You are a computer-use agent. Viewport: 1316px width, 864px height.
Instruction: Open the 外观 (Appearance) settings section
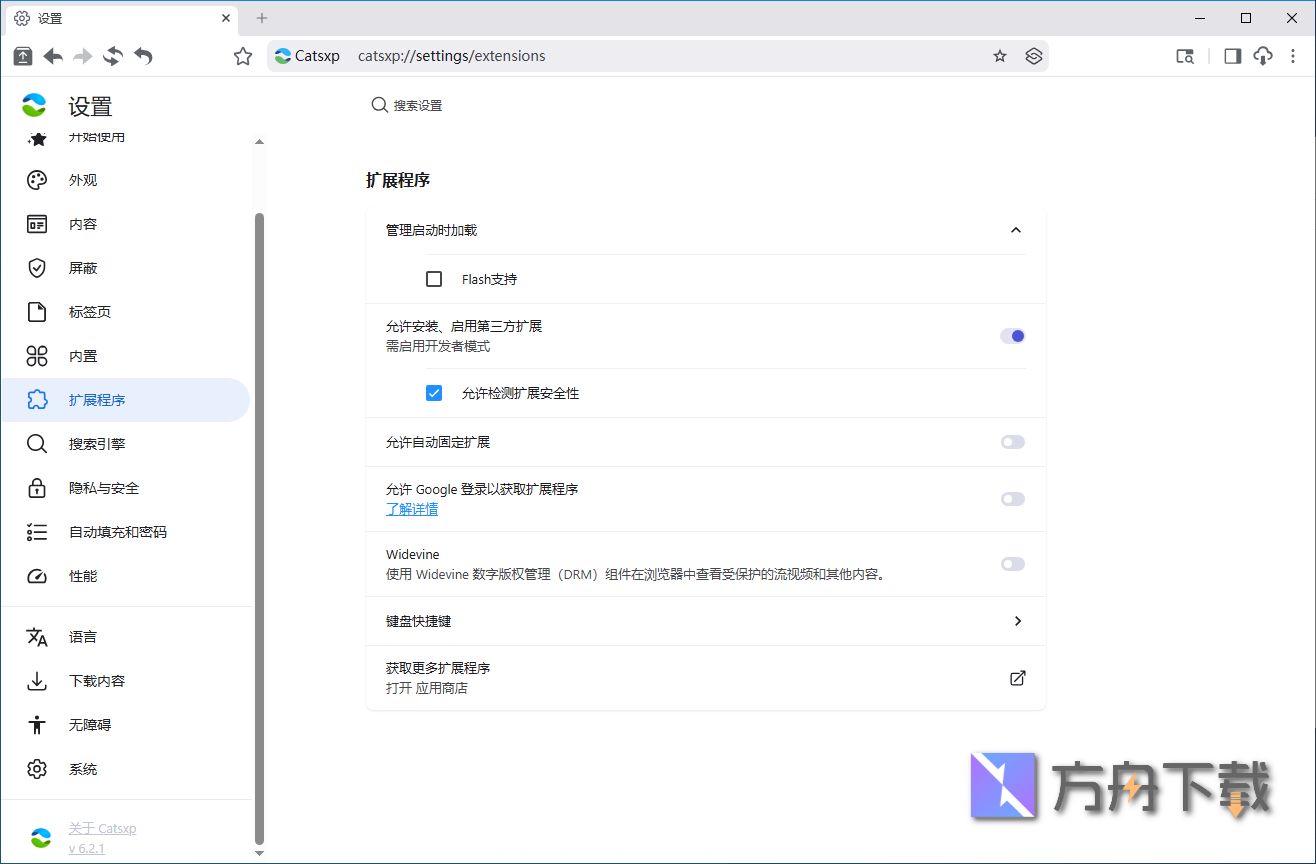[83, 180]
